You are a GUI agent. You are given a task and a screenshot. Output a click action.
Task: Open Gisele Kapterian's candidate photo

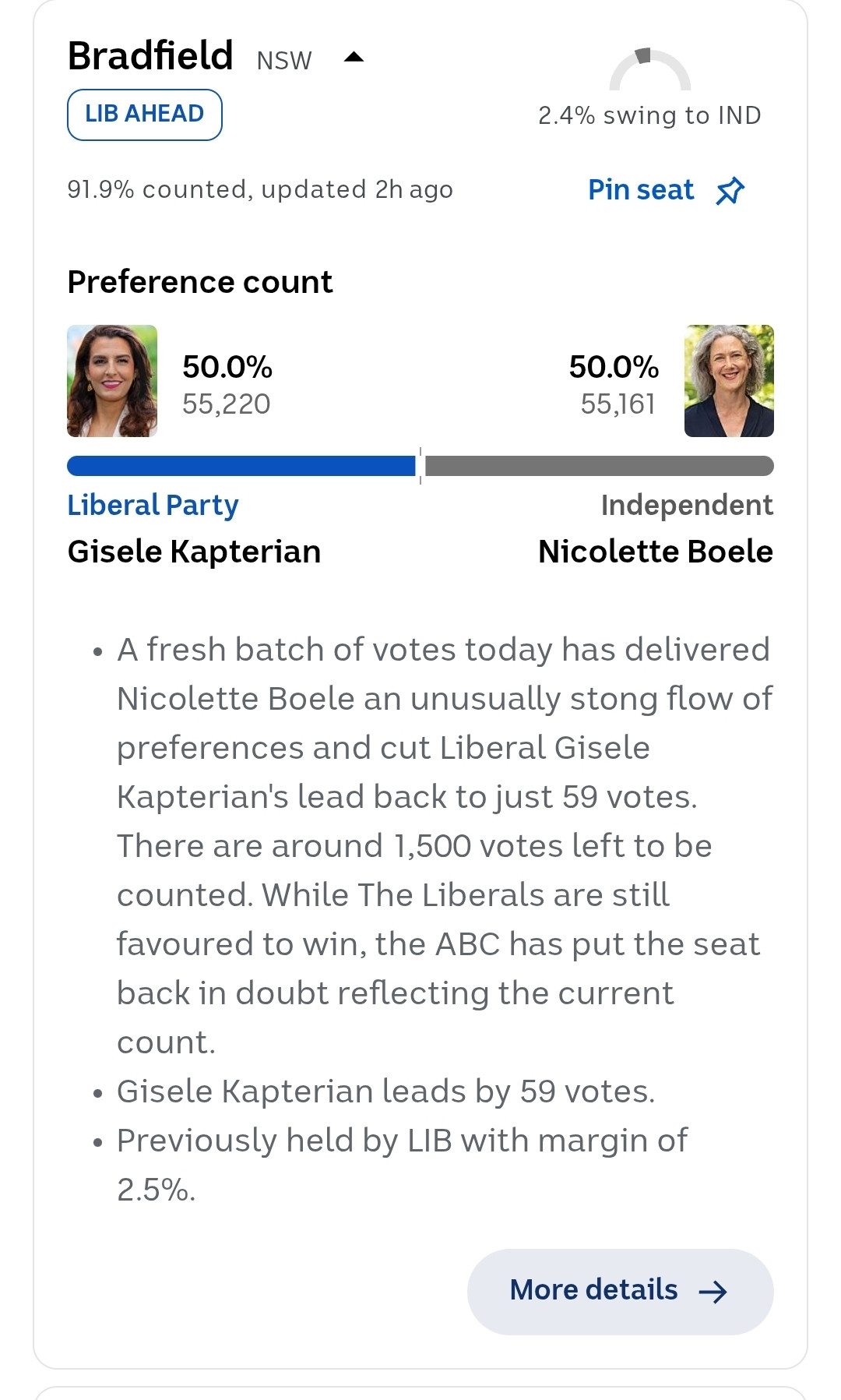point(112,381)
